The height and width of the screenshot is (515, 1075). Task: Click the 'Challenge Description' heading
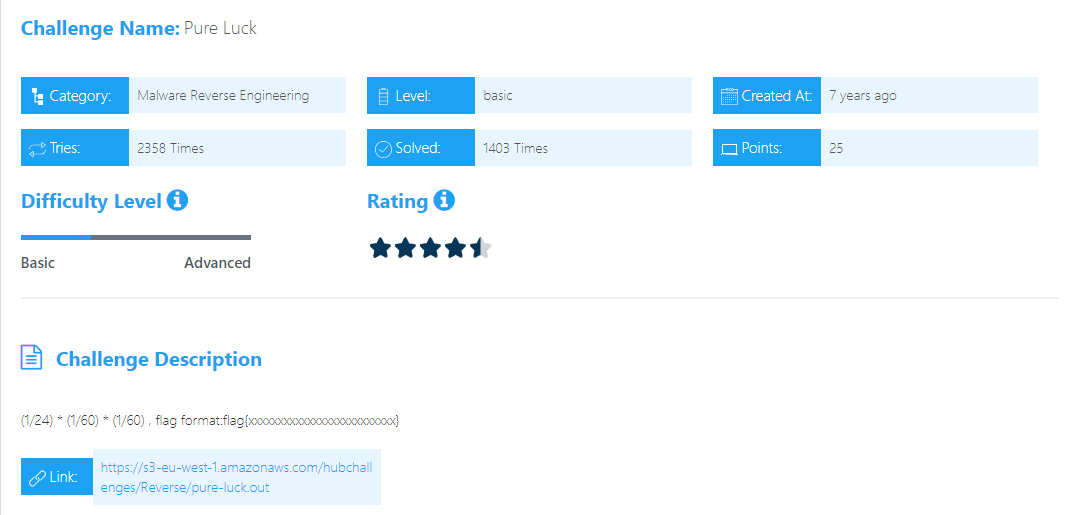click(x=158, y=359)
